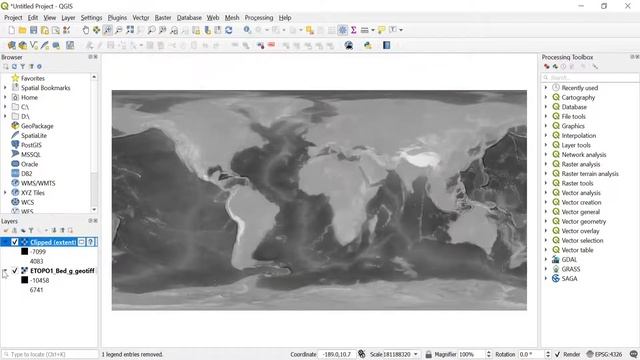The image size is (640, 360).
Task: Expand the Home node in Browser
Action: tap(5, 97)
